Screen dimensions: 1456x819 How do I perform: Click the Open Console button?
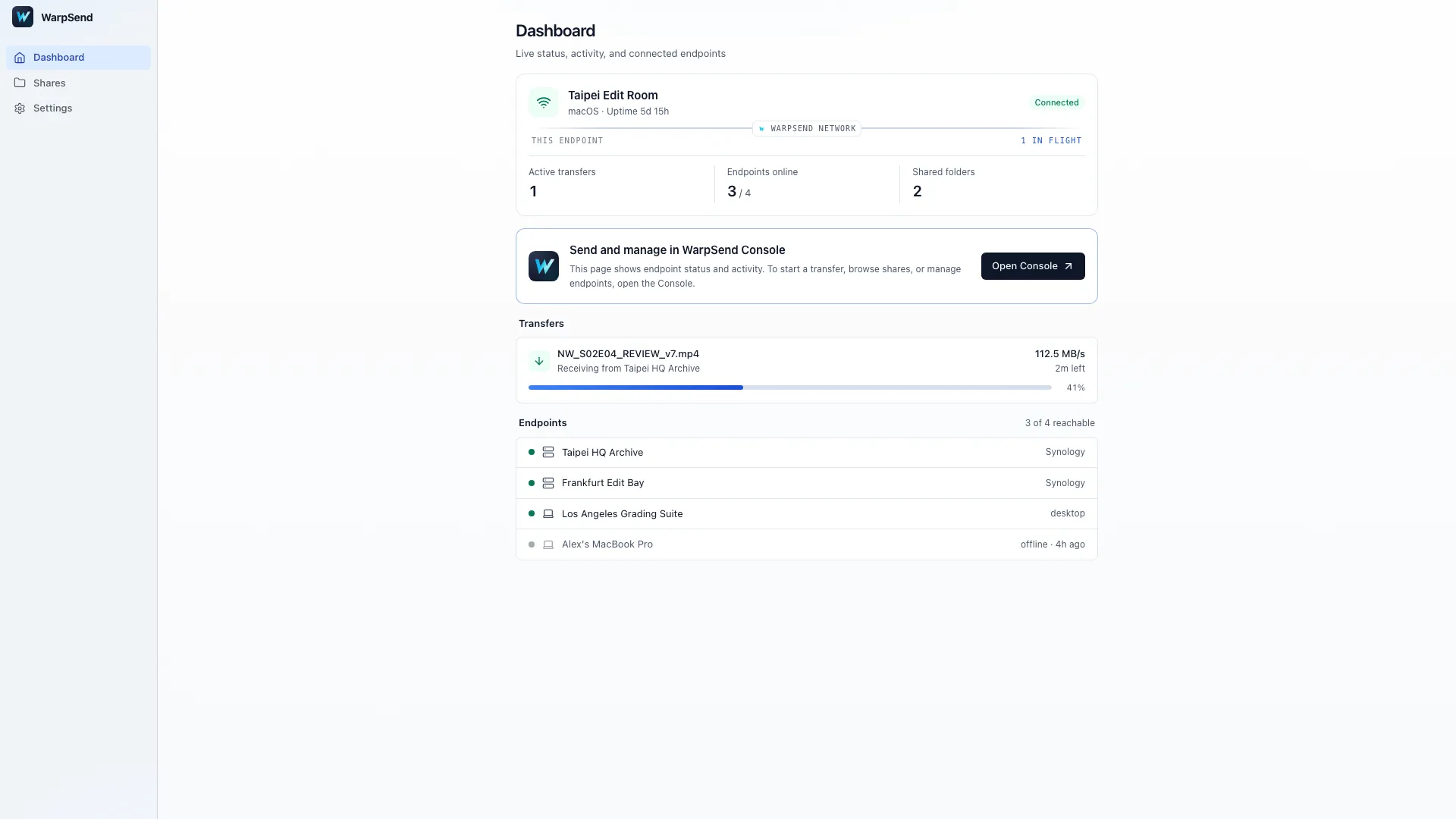1033,266
